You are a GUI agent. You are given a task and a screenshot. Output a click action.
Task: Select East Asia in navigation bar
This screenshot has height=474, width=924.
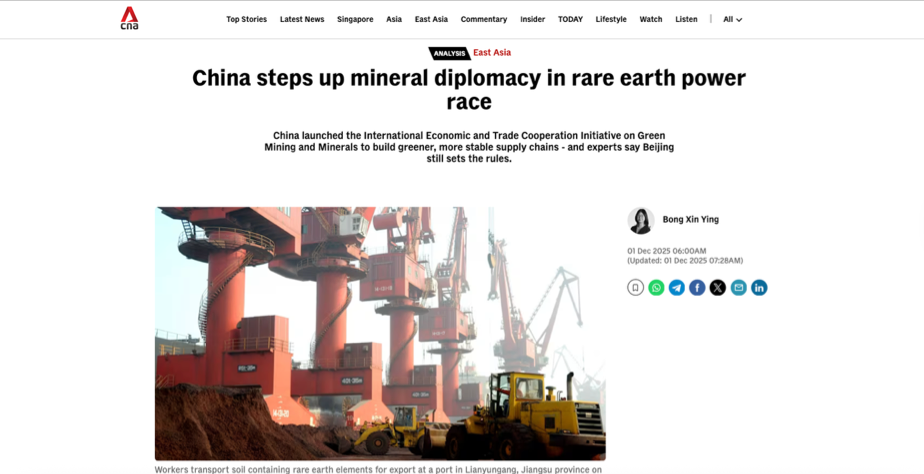pyautogui.click(x=431, y=19)
